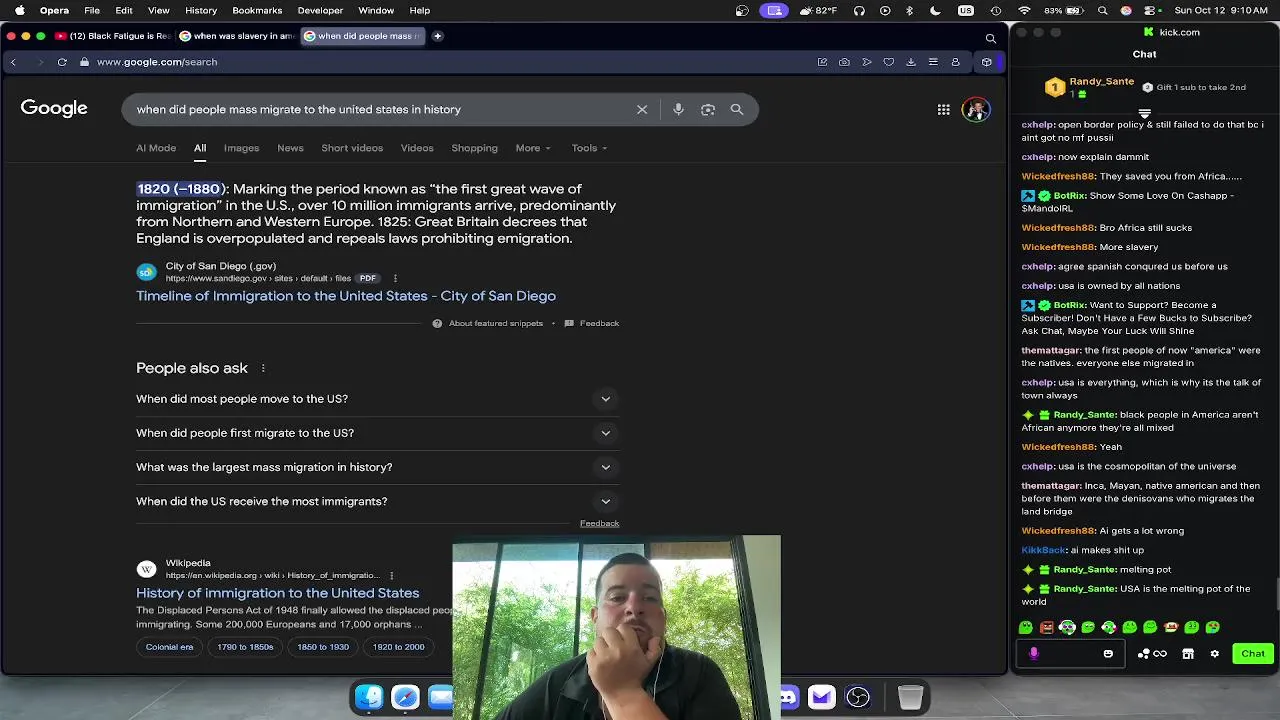Click the Kick chat scrollbar
The image size is (1280, 720).
click(x=1276, y=592)
